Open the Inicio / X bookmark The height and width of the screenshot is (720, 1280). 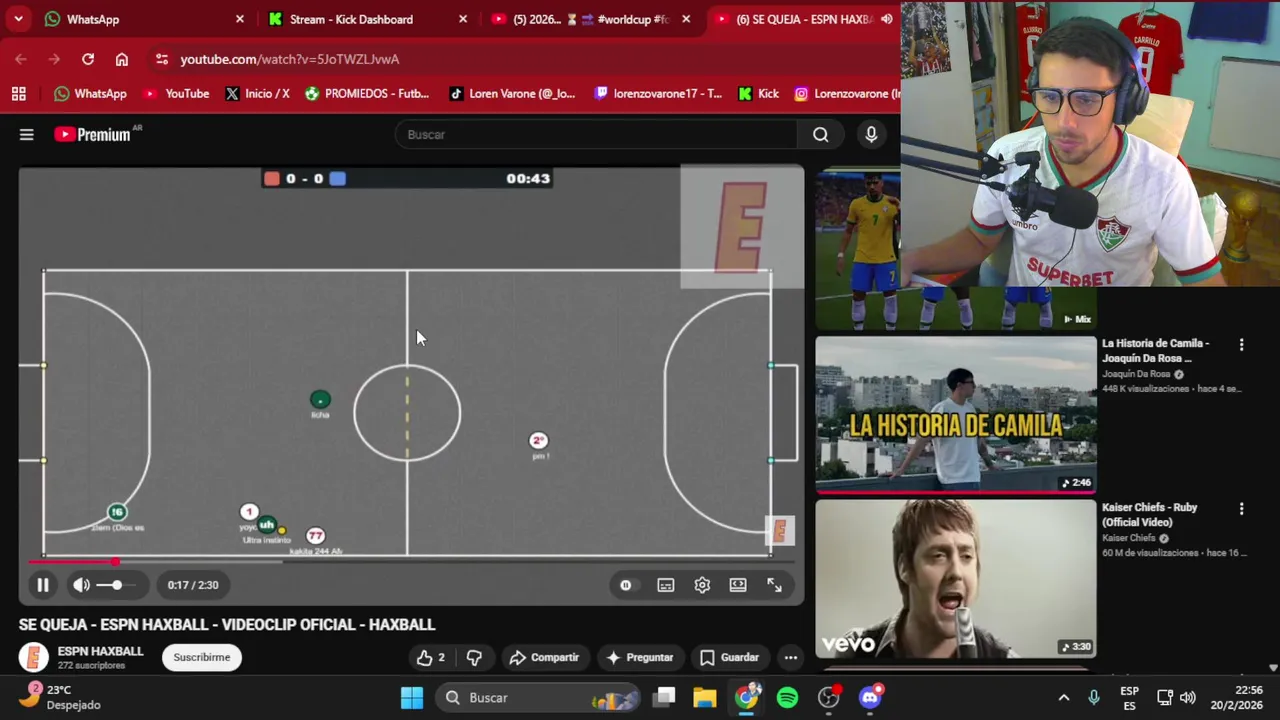pos(257,93)
